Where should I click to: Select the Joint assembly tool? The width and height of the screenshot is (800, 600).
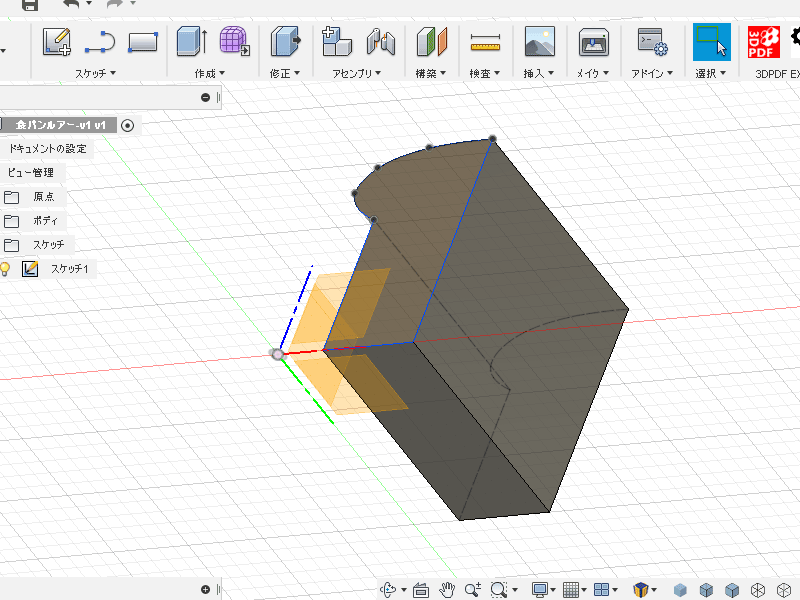click(x=381, y=41)
